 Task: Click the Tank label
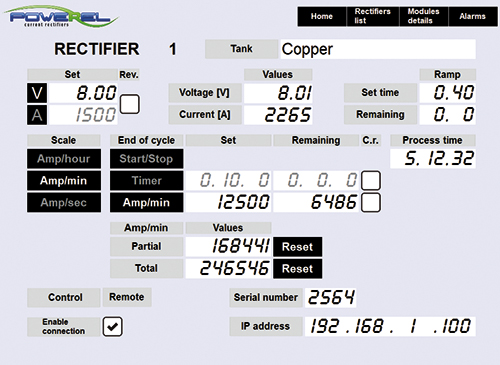click(x=242, y=49)
